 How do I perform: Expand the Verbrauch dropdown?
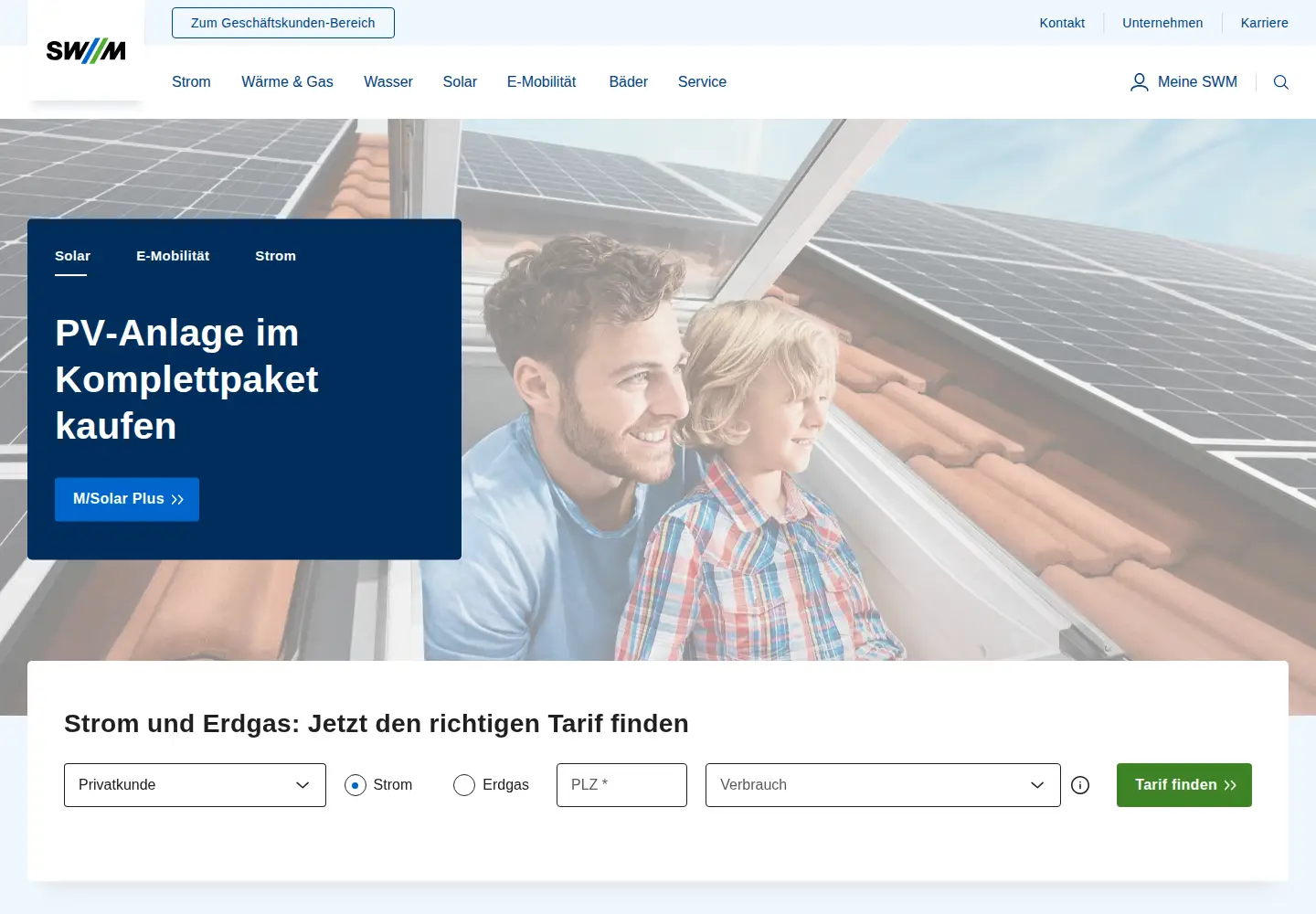(883, 785)
